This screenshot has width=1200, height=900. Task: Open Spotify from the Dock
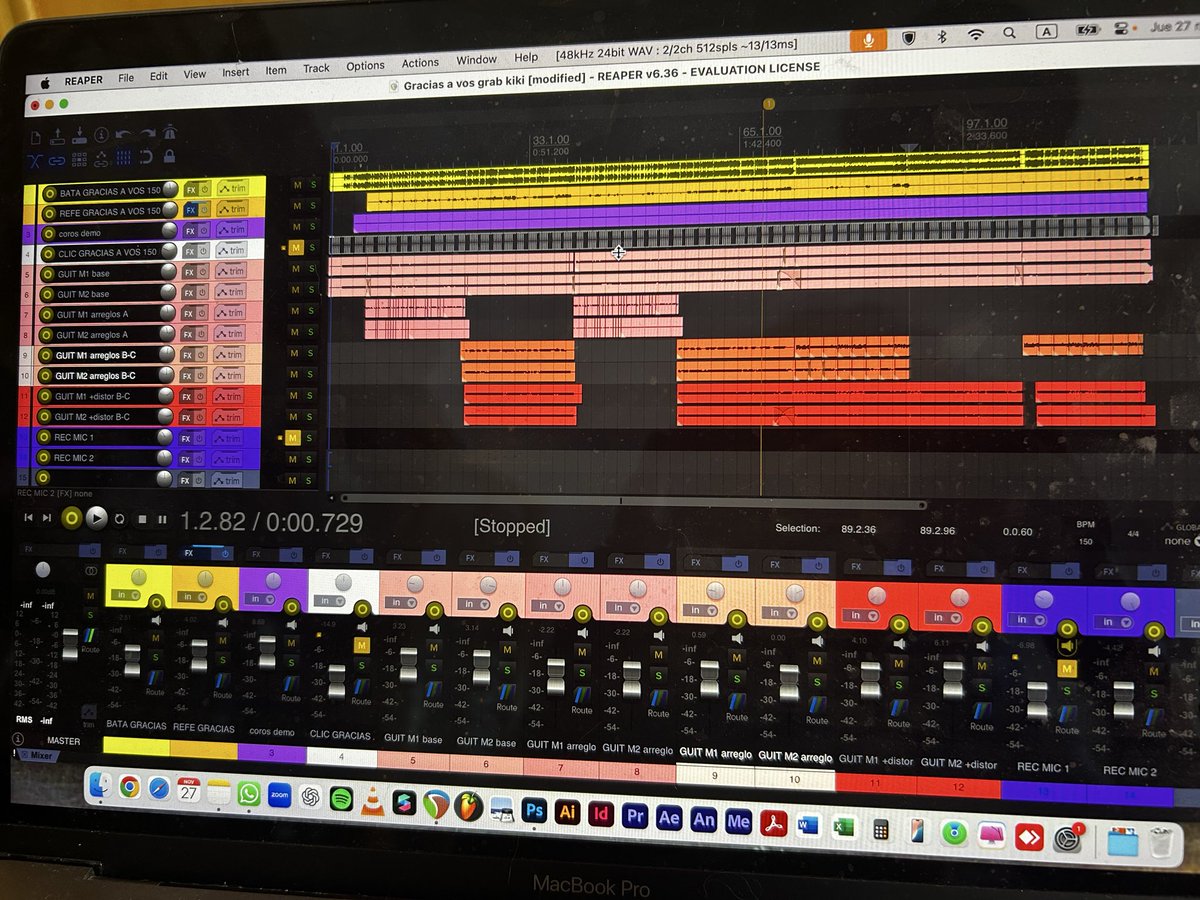pyautogui.click(x=342, y=800)
